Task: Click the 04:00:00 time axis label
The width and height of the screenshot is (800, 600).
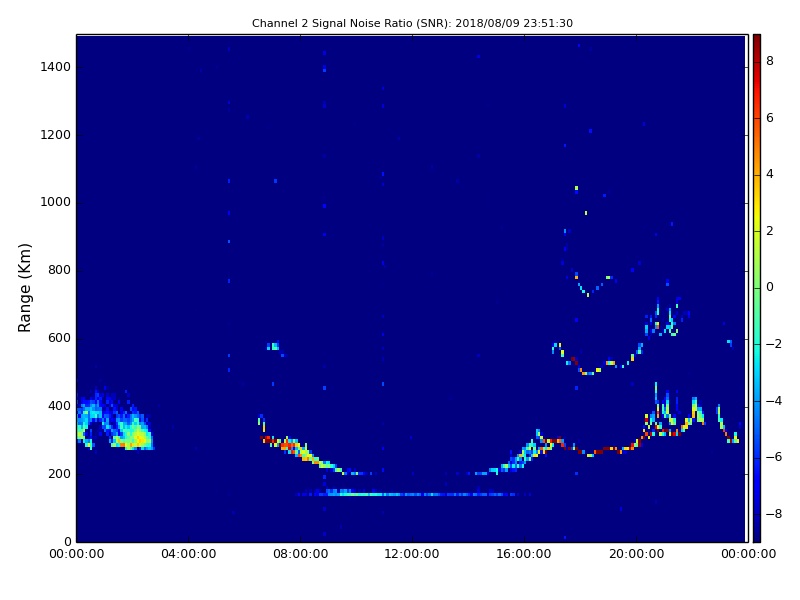Action: (x=188, y=554)
